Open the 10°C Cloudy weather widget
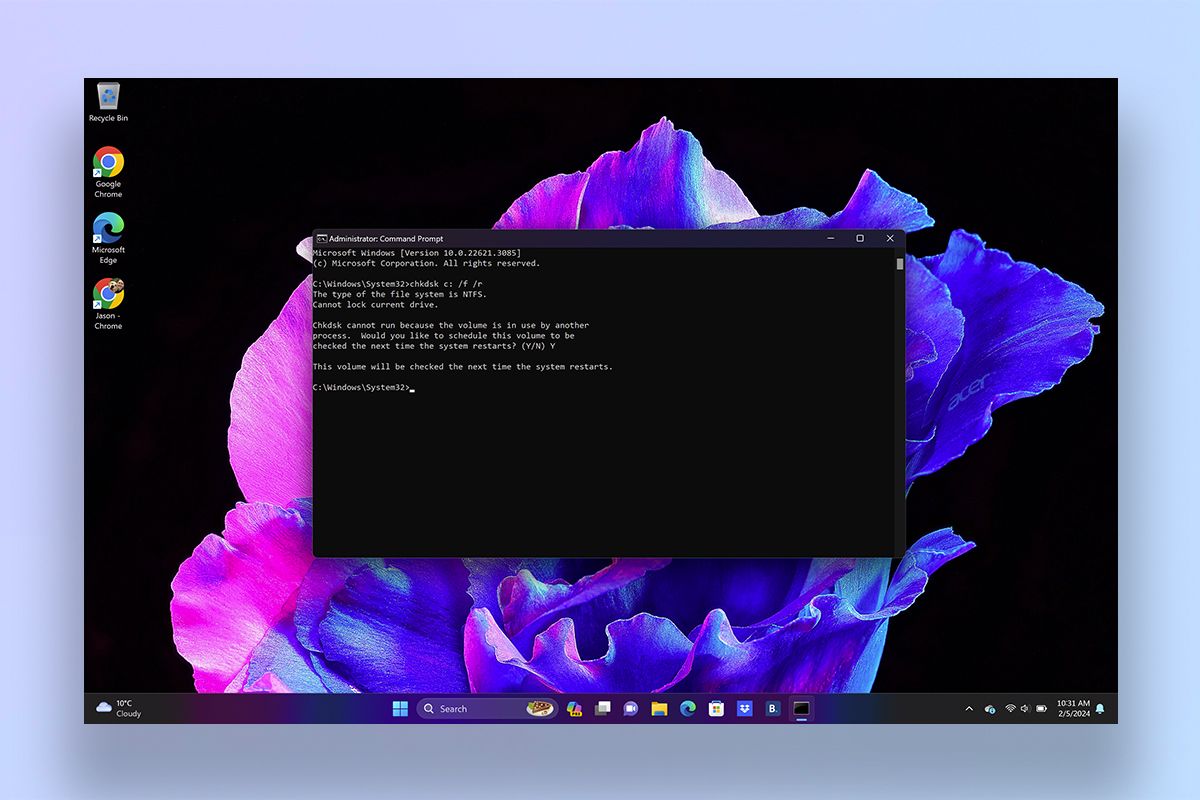This screenshot has width=1200, height=800. click(118, 708)
